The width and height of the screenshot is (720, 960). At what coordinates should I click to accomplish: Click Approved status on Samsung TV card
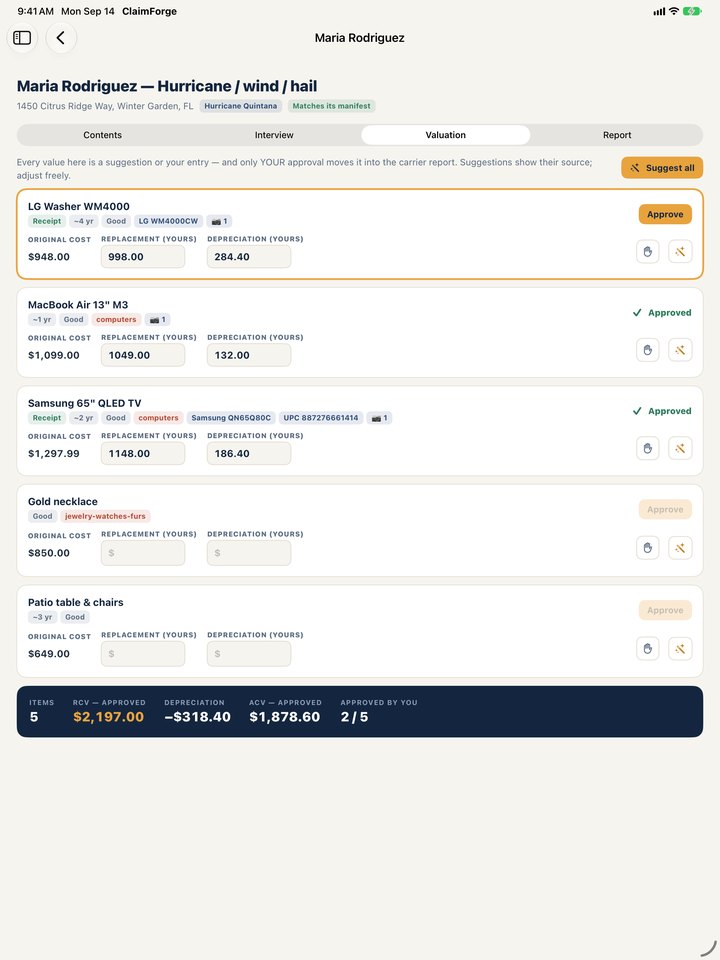point(662,411)
